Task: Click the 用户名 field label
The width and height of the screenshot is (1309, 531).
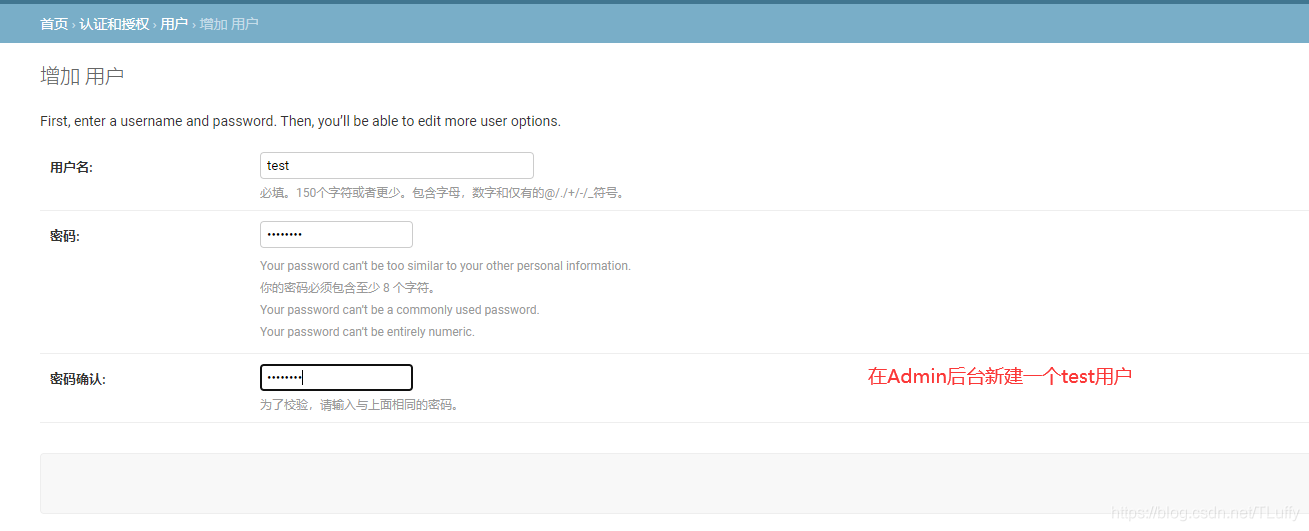Action: [71, 167]
